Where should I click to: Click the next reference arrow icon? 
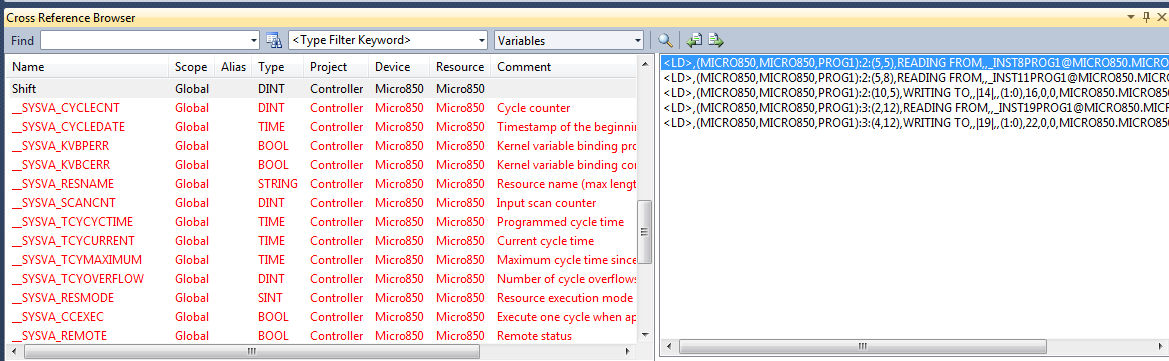coord(716,40)
